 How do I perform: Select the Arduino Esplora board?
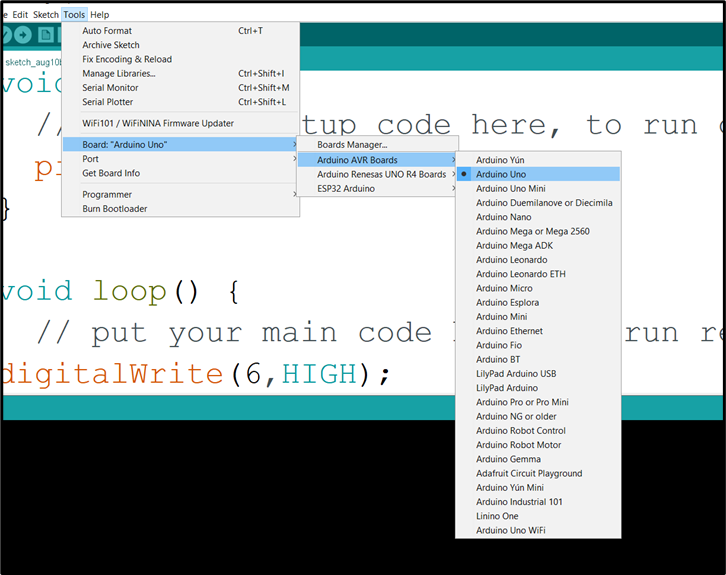pos(538,302)
